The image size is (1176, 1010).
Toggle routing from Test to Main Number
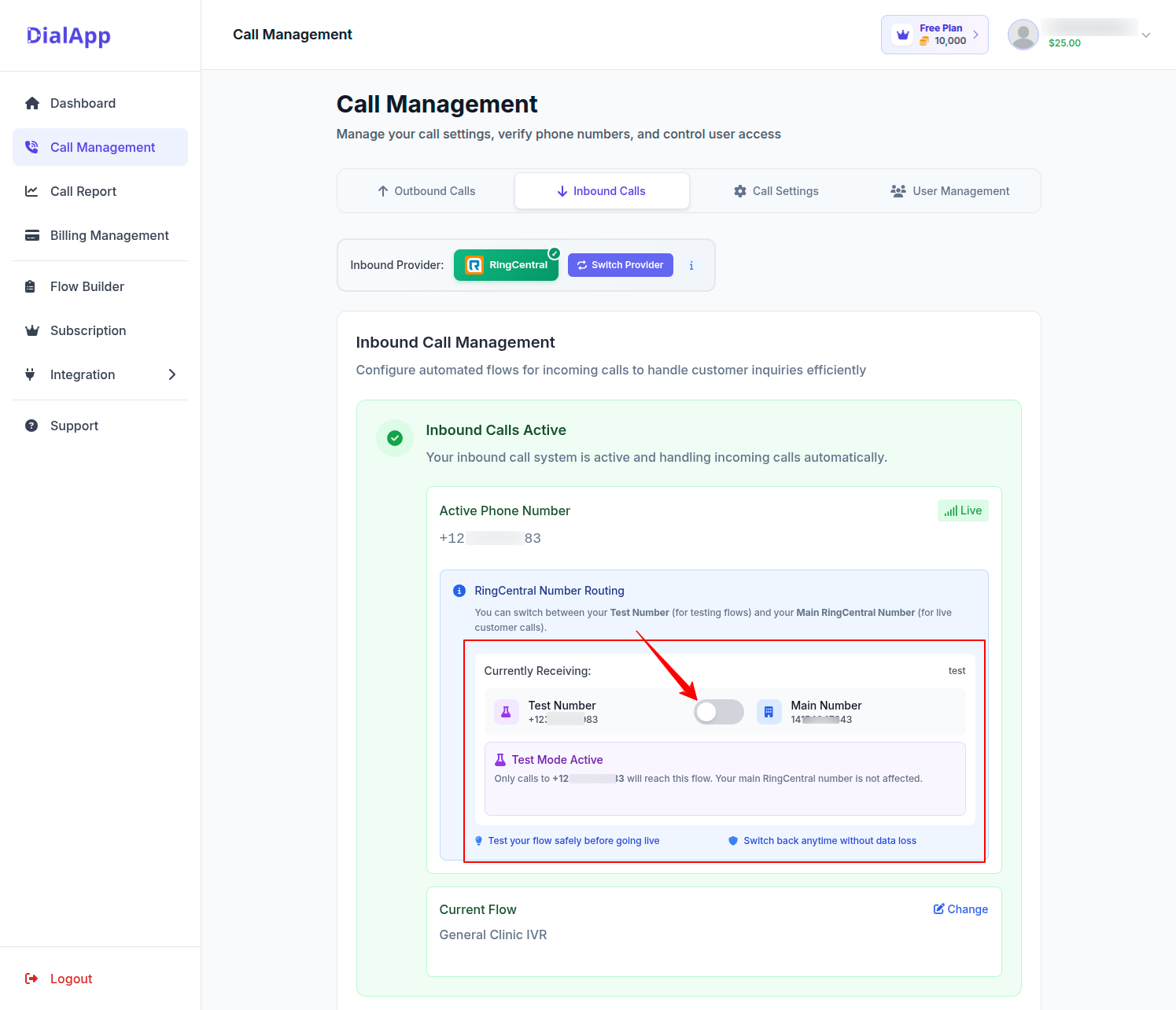coord(718,712)
